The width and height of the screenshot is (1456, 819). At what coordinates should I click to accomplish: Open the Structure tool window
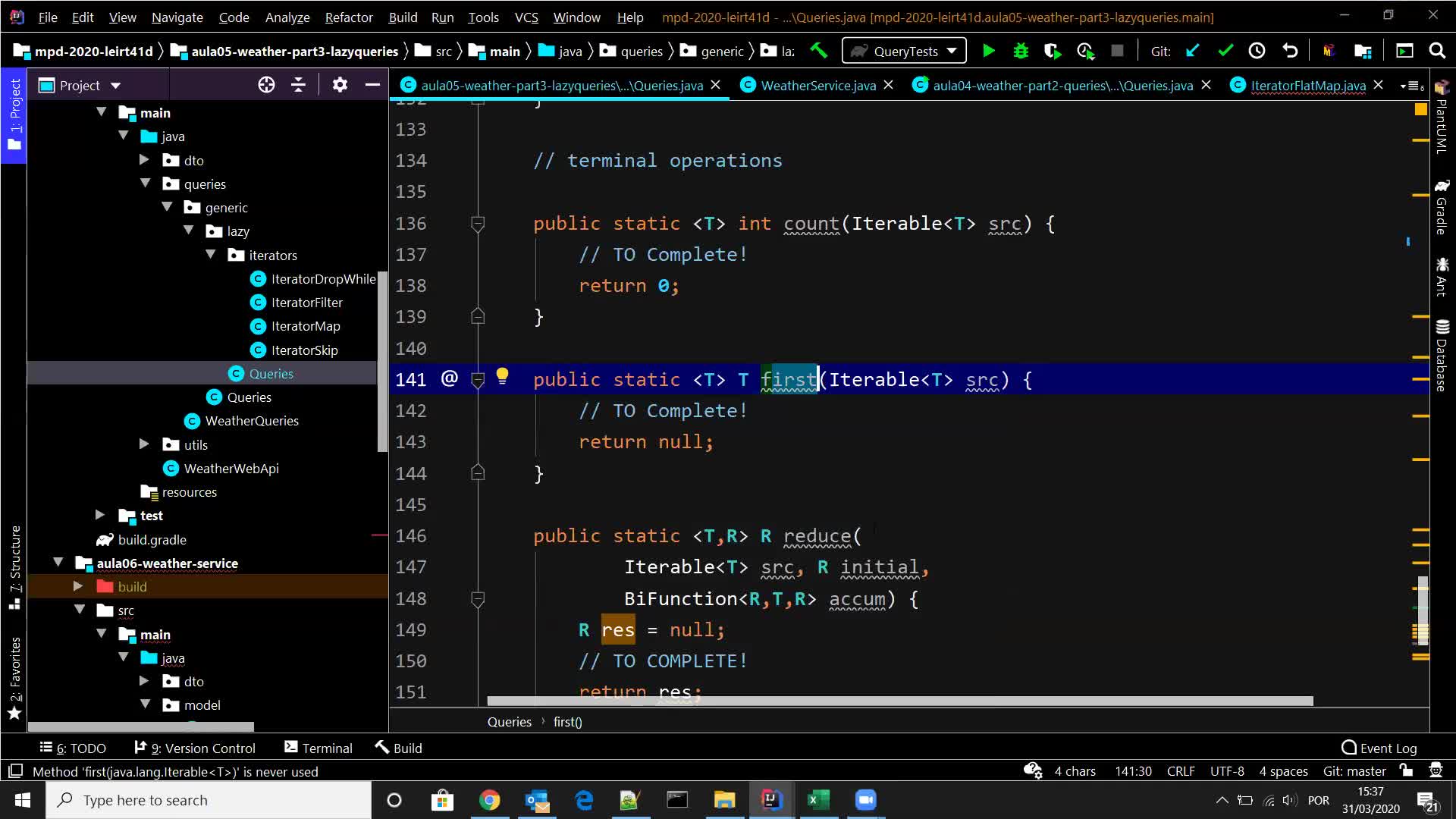pos(14,567)
